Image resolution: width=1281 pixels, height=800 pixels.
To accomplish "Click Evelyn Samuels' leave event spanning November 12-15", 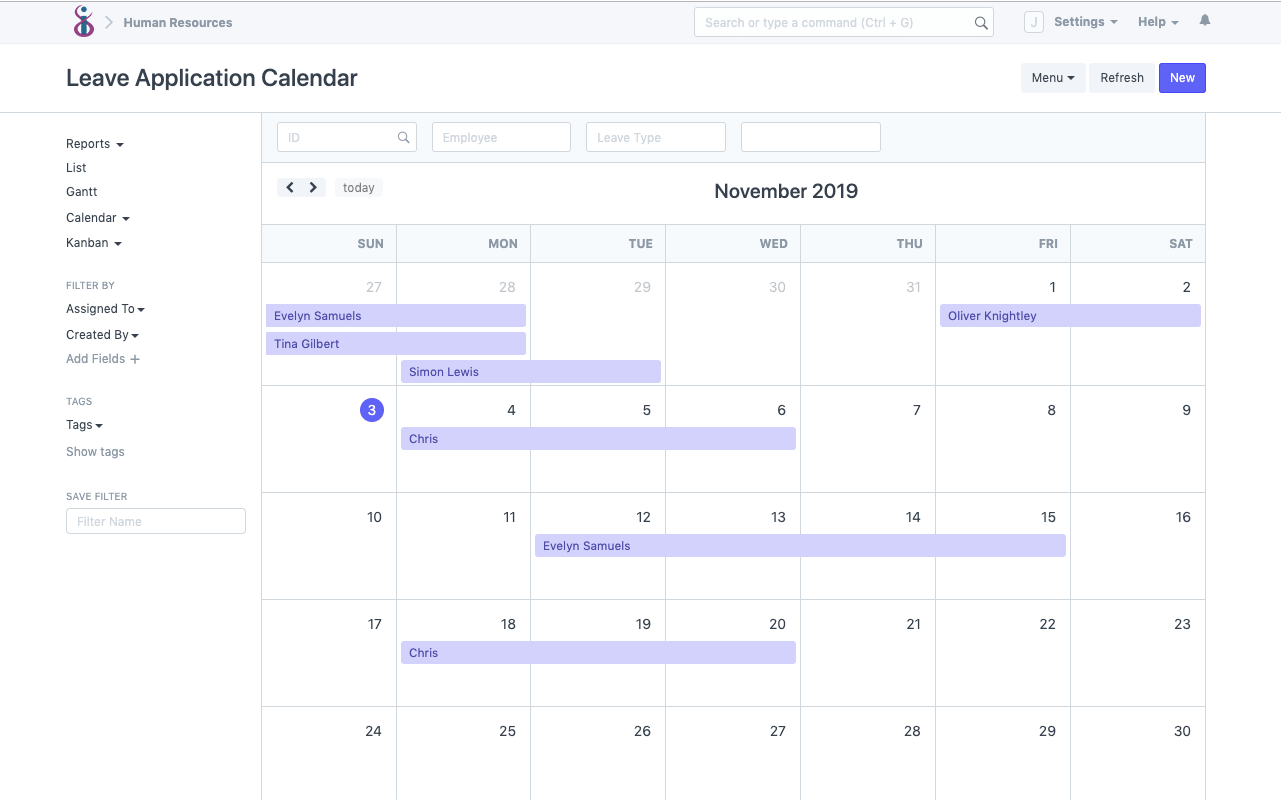I will [x=800, y=545].
